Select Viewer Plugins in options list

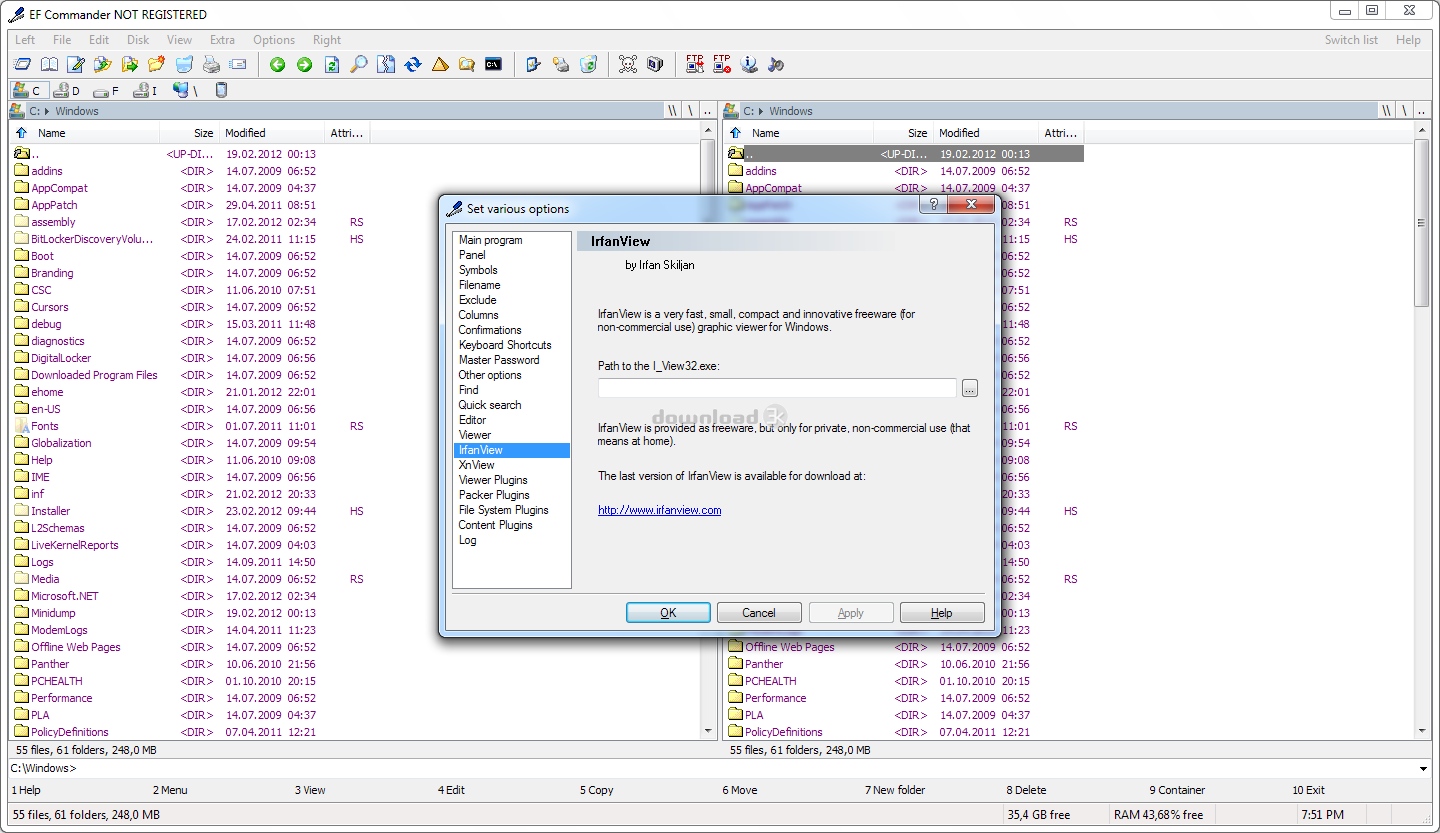(x=493, y=480)
